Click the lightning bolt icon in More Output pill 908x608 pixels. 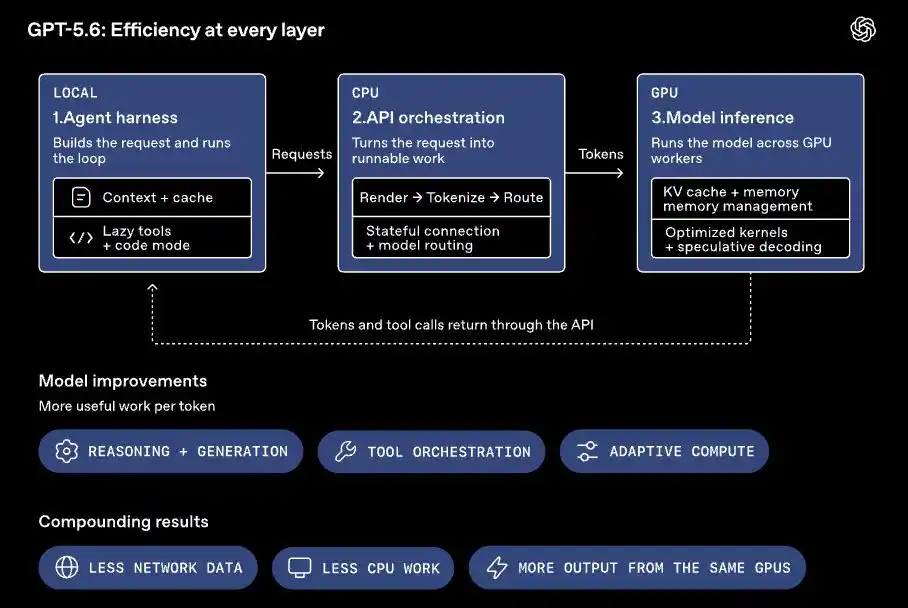click(497, 568)
